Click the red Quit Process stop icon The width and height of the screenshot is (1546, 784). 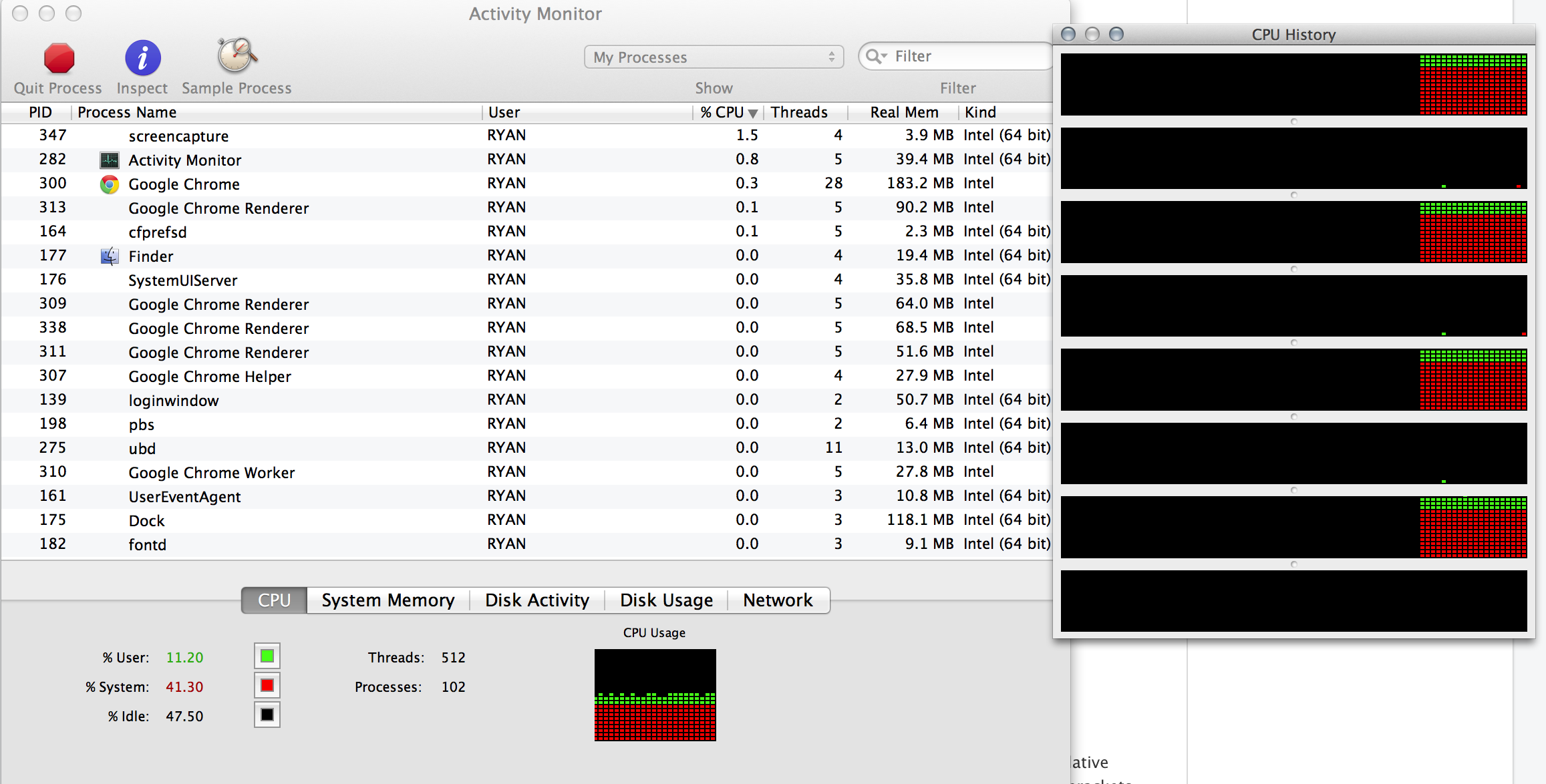59,59
